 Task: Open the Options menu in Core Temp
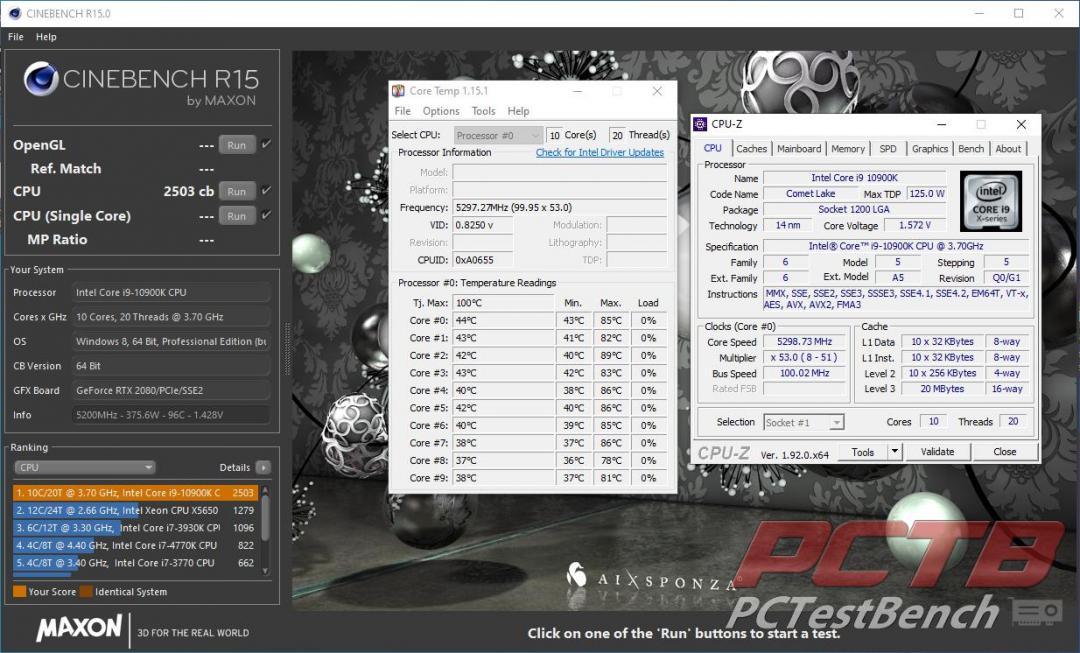coord(441,111)
